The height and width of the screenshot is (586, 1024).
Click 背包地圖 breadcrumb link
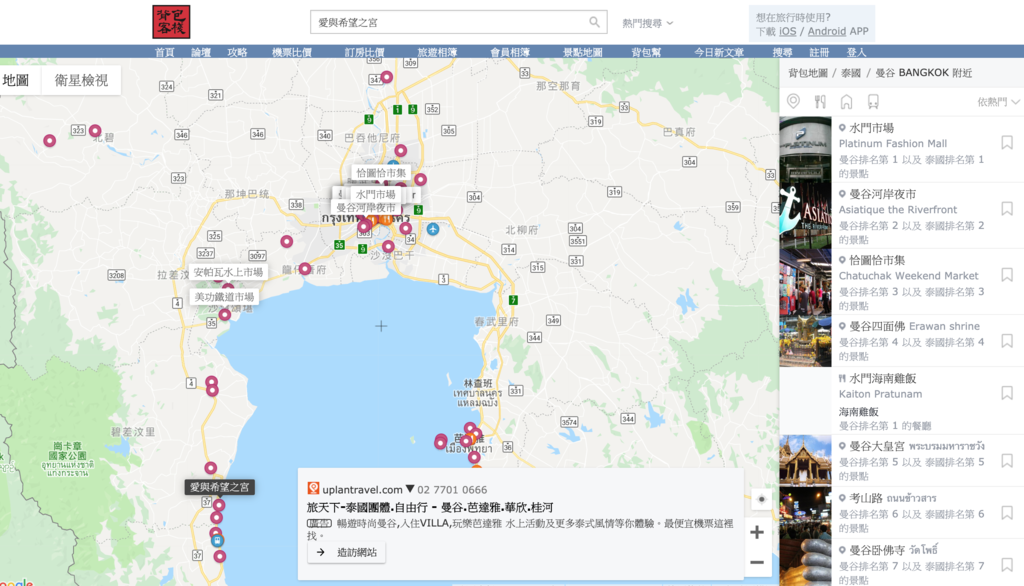[808, 73]
